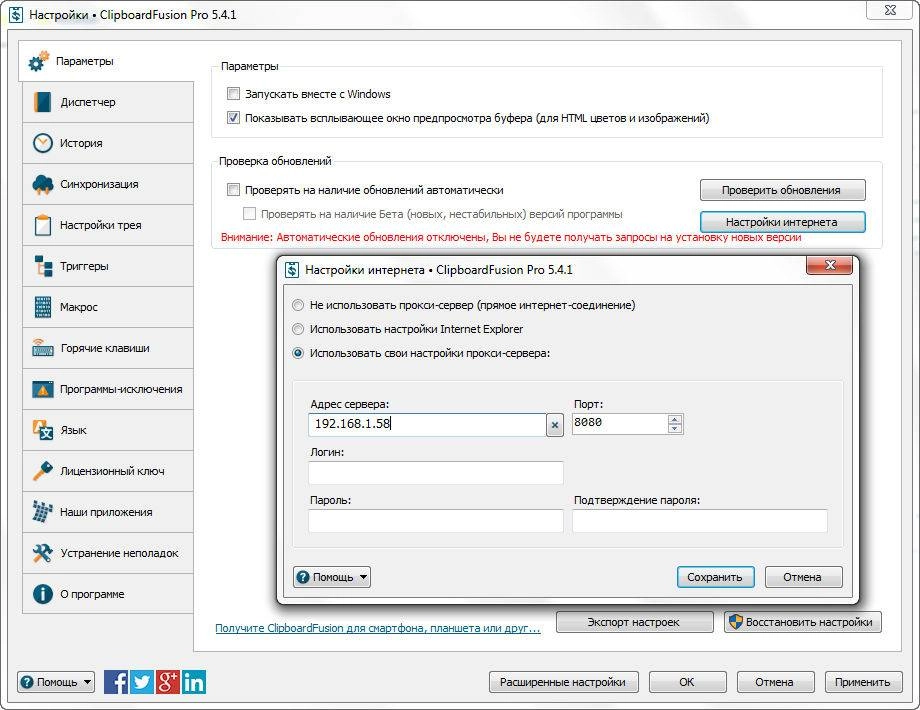
Task: Click the main window OK button
Action: [687, 682]
